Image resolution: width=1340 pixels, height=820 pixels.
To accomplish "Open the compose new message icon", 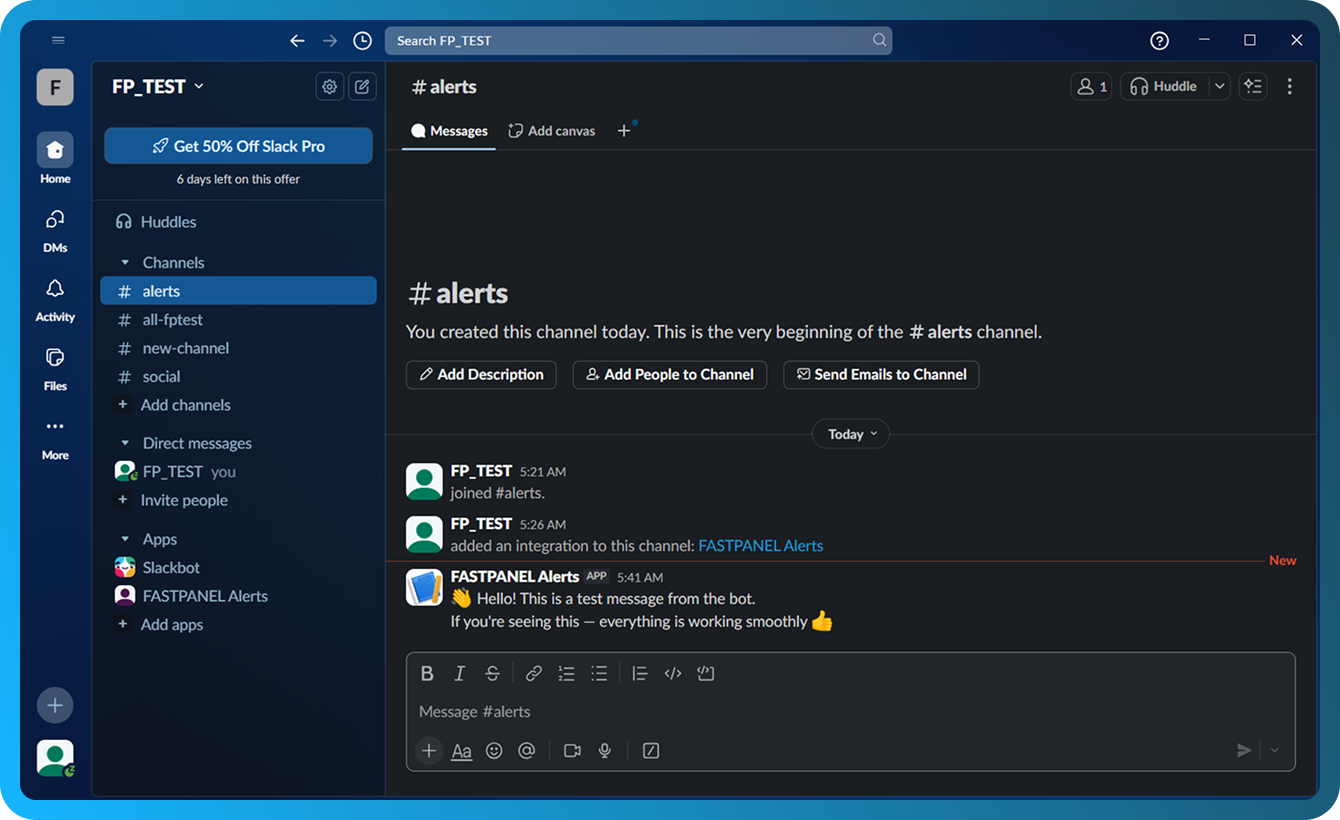I will pyautogui.click(x=362, y=86).
